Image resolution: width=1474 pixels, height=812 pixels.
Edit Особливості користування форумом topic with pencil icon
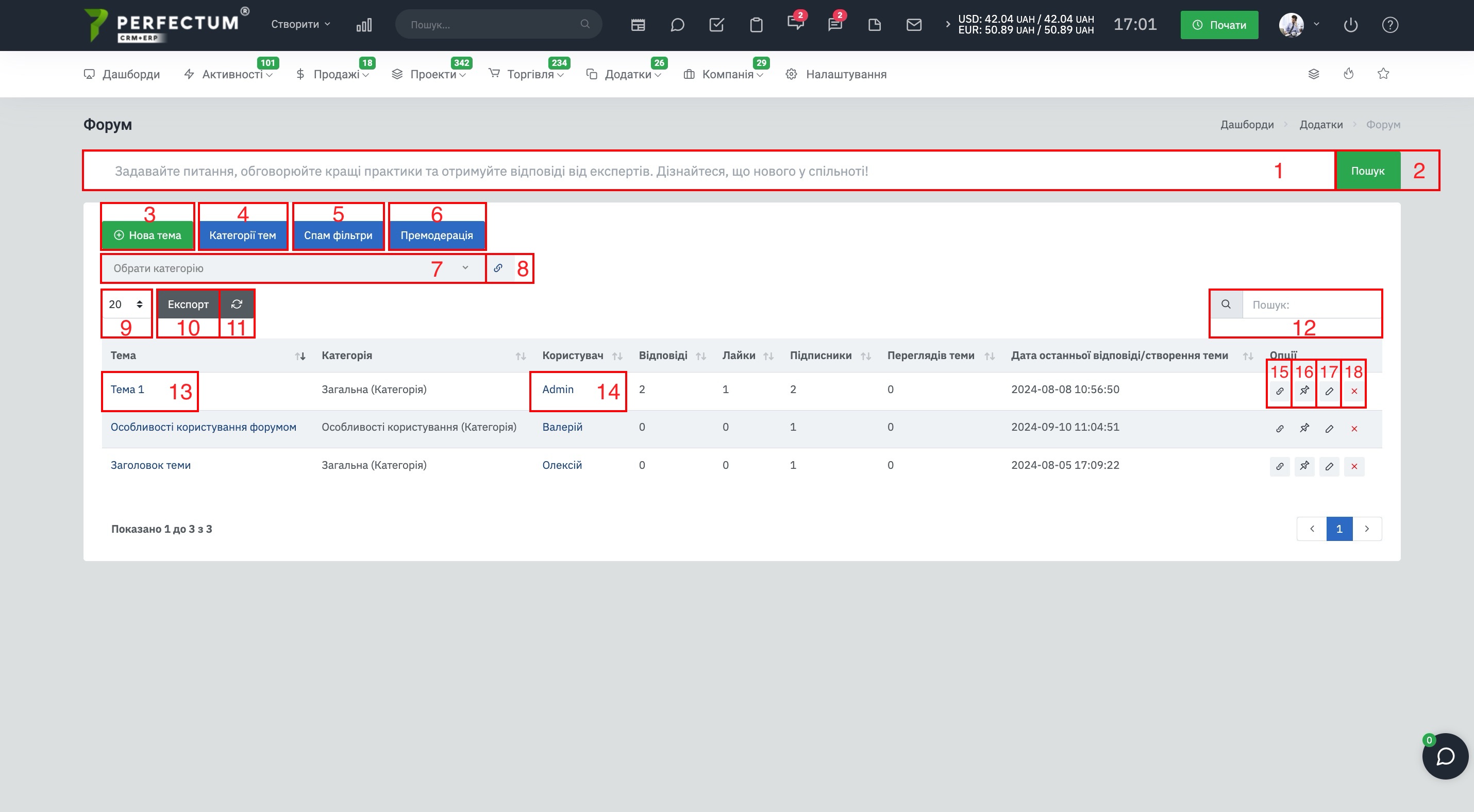tap(1329, 429)
